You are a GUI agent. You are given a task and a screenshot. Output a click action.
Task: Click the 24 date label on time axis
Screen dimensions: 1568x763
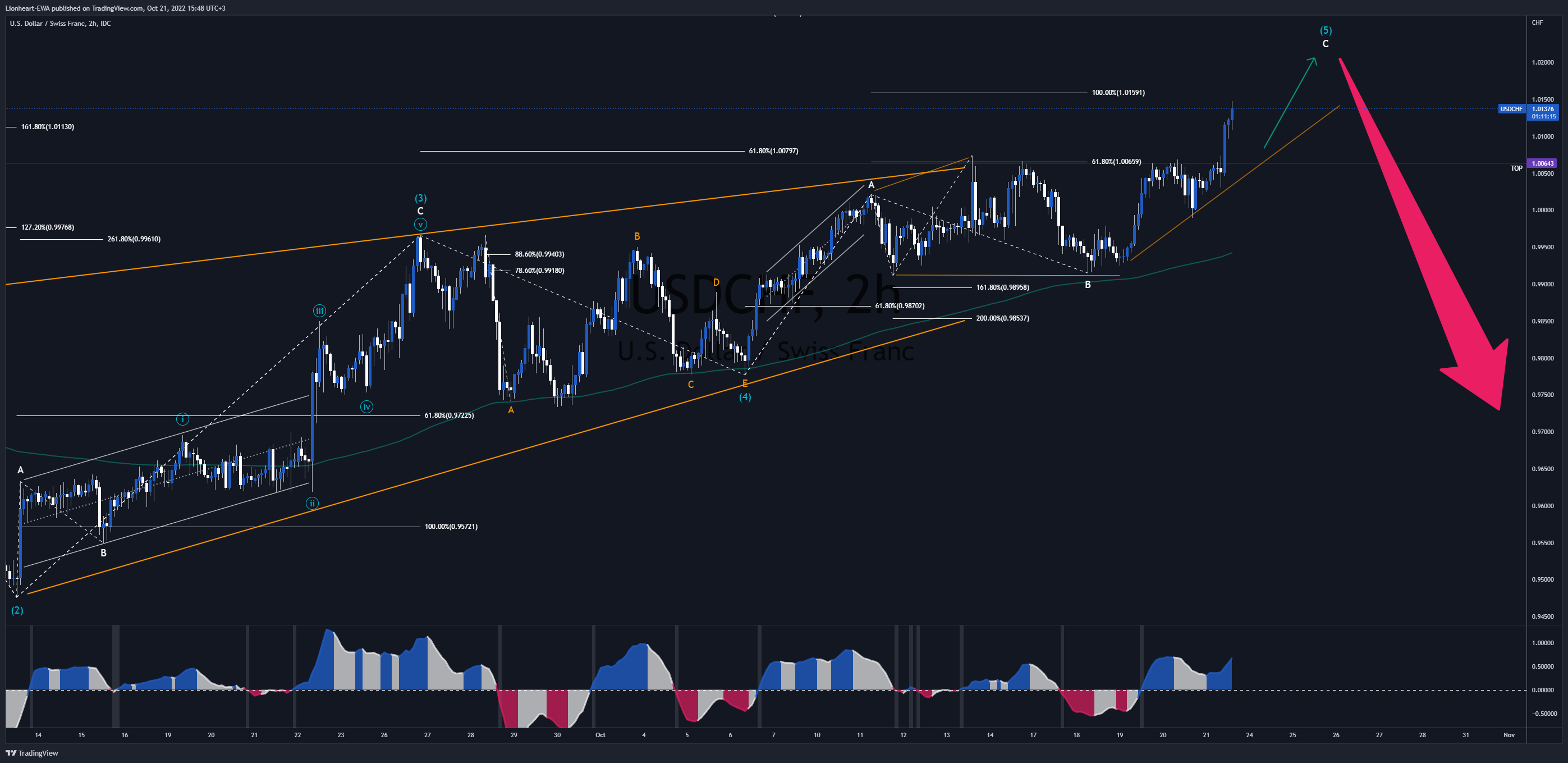[x=1249, y=735]
